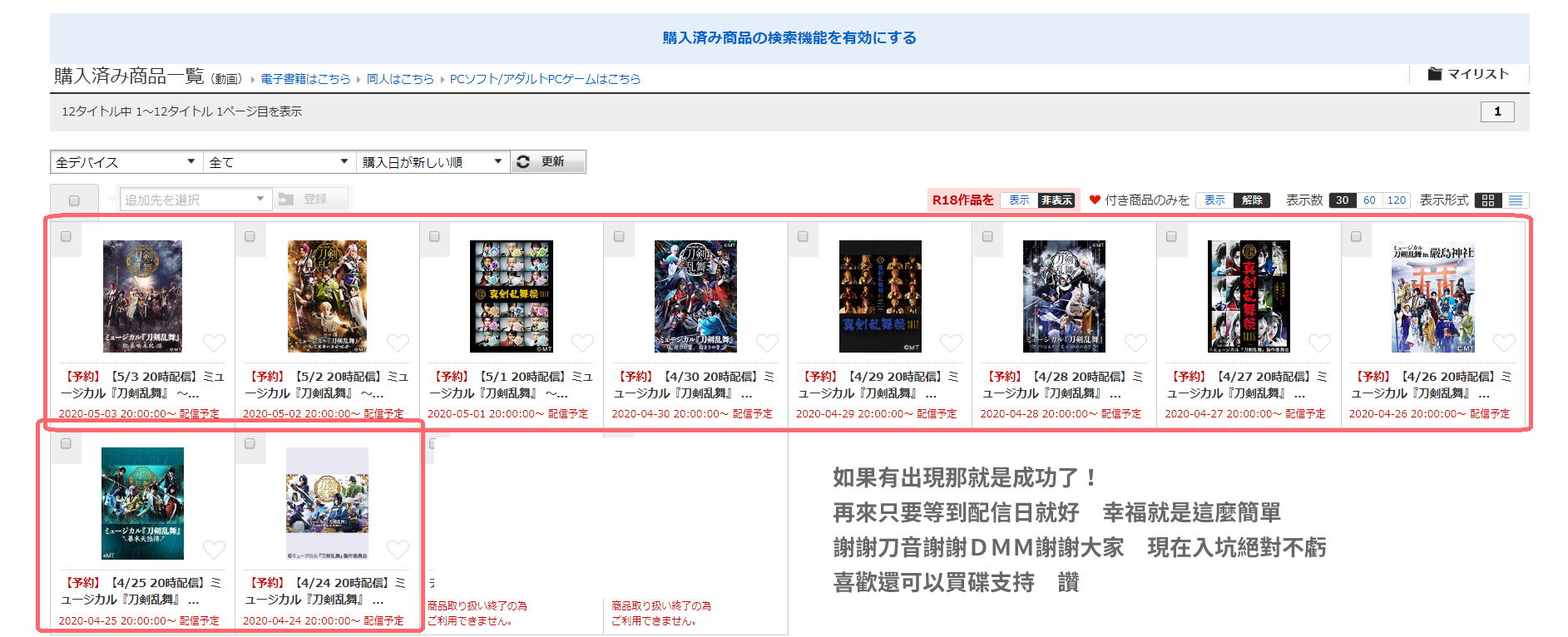Check the box for the 4/28 item
This screenshot has height=637, width=1568.
coord(987,237)
